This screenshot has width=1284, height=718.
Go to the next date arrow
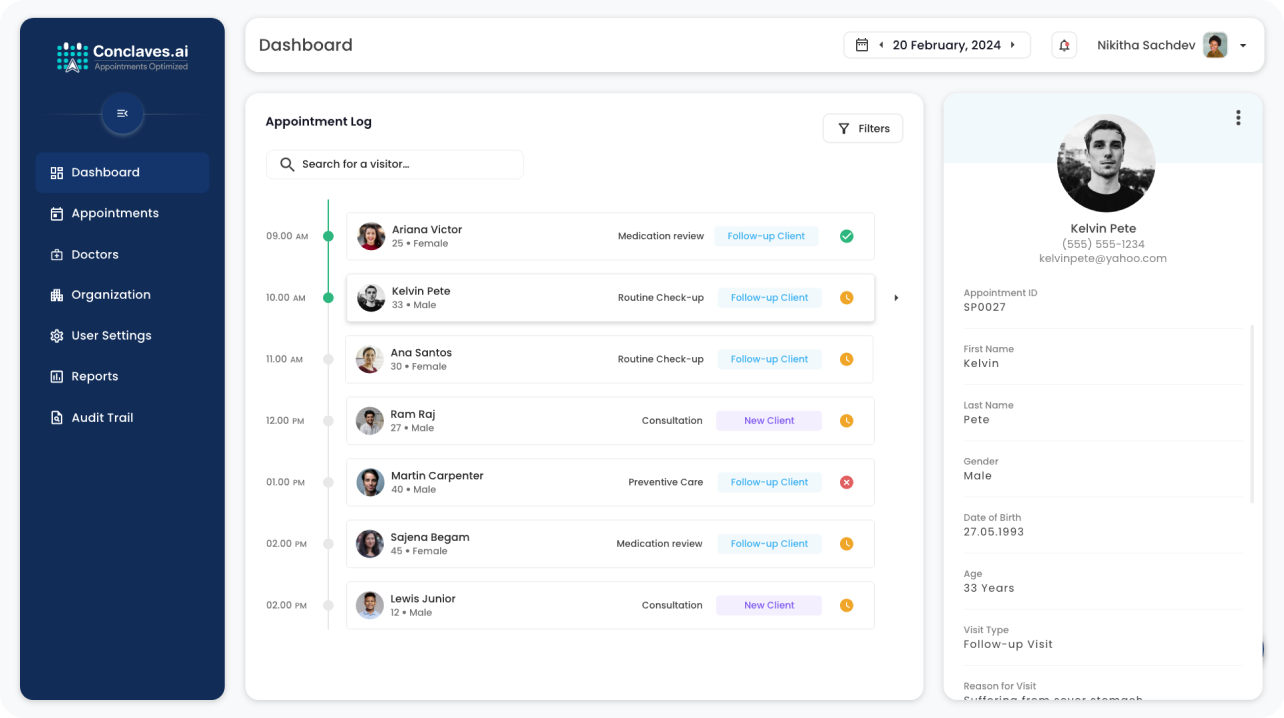tap(1012, 45)
